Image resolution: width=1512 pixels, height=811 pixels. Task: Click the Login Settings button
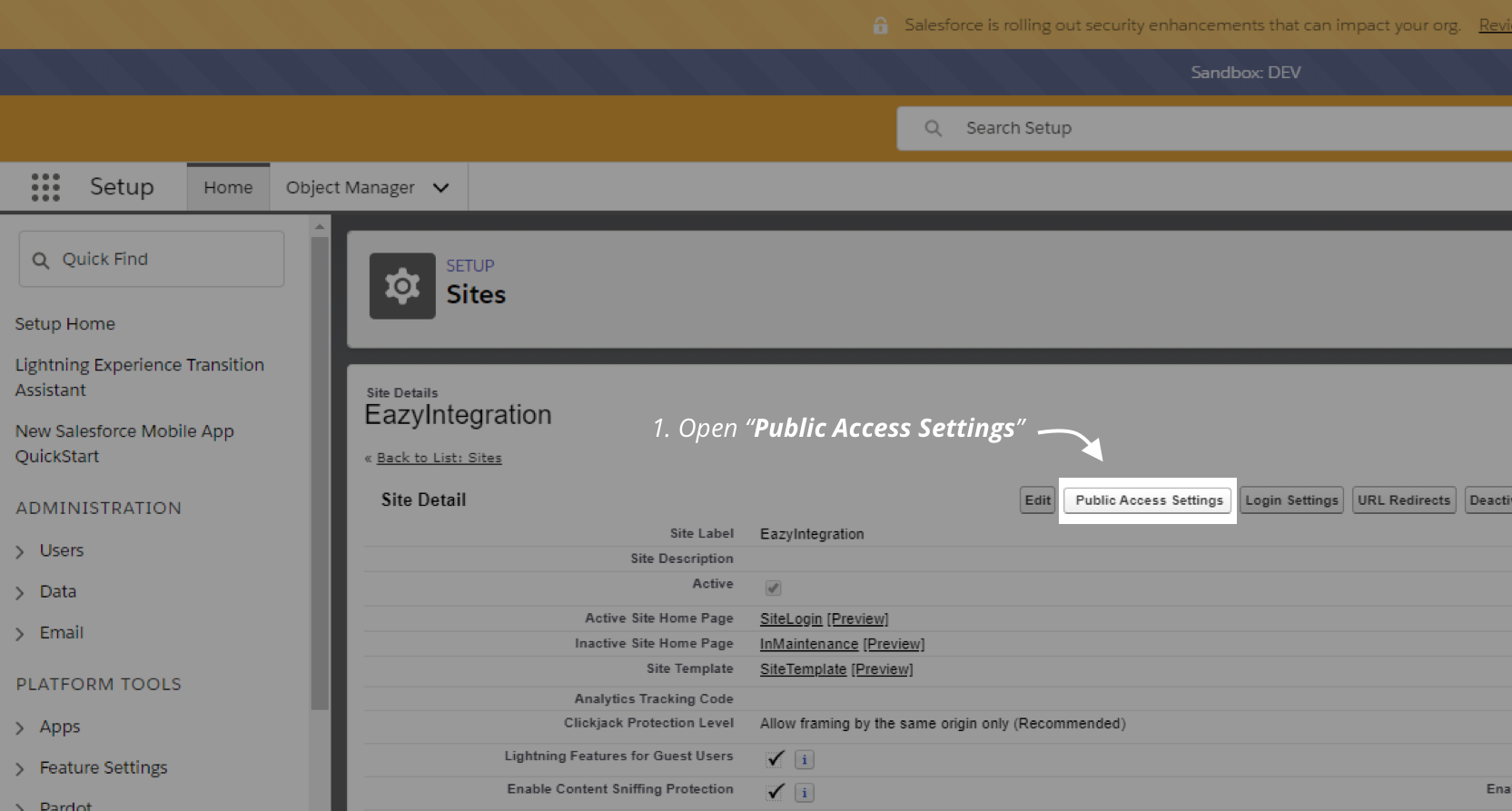pos(1291,500)
